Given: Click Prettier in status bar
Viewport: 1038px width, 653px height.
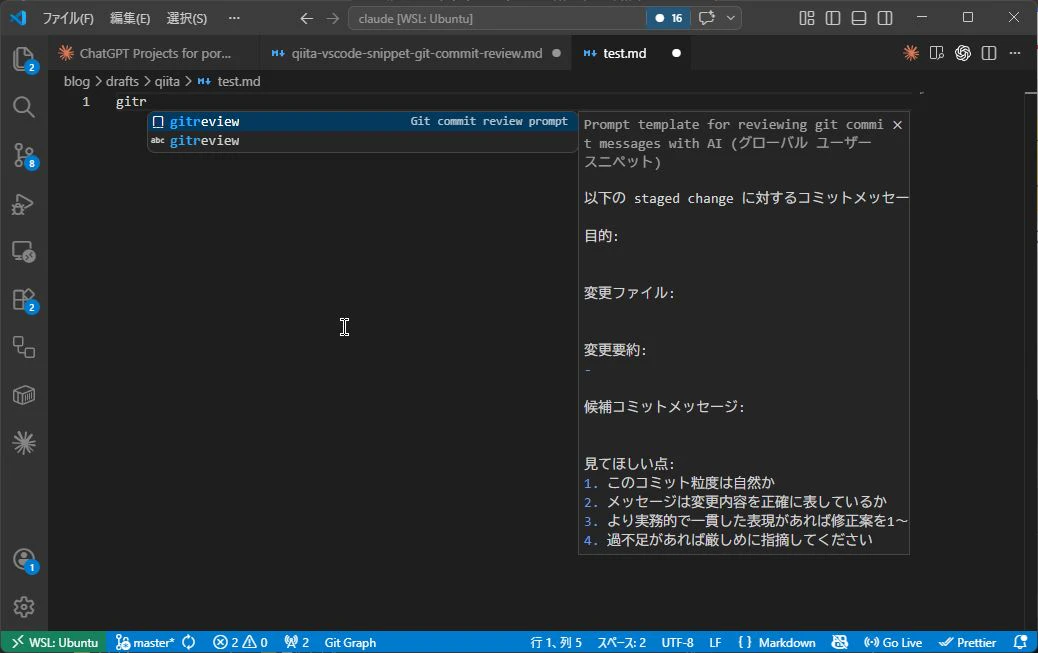Looking at the screenshot, I should coord(967,642).
